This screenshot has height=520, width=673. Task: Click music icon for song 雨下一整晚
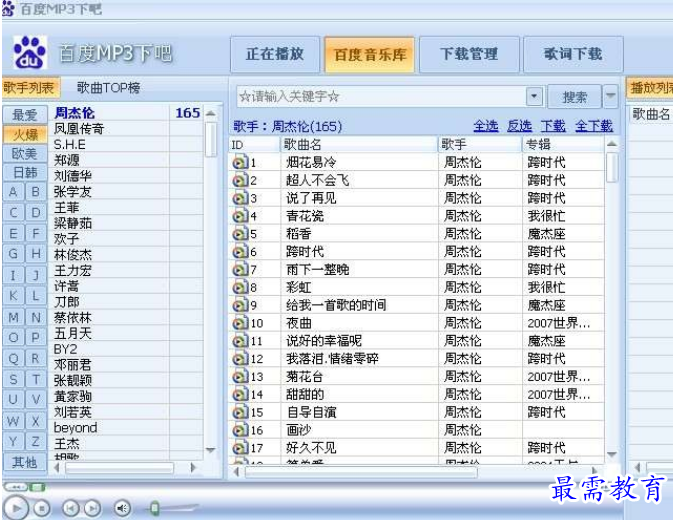coord(240,270)
